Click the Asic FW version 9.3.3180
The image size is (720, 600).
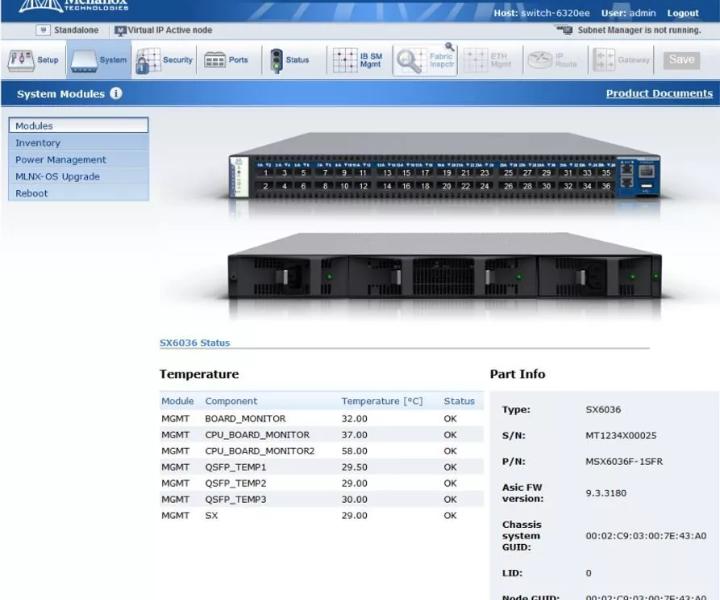[606, 493]
